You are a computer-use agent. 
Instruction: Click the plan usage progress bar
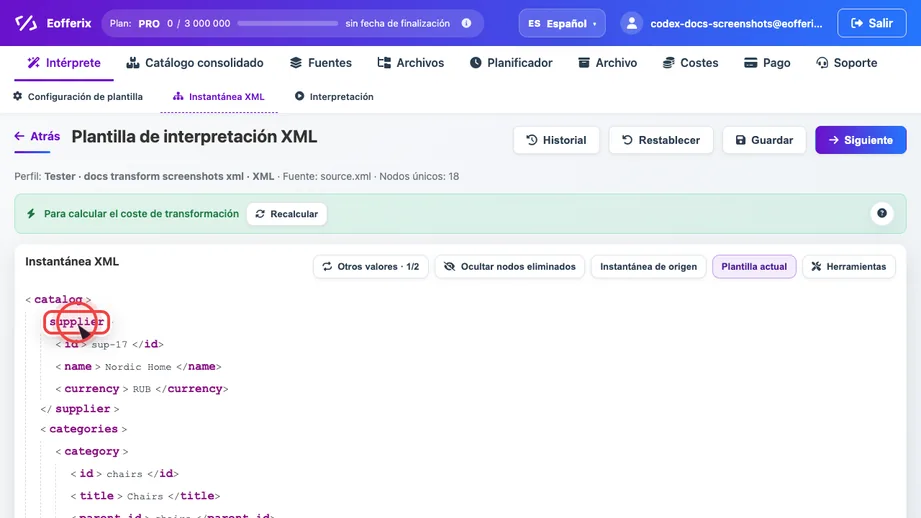287,23
